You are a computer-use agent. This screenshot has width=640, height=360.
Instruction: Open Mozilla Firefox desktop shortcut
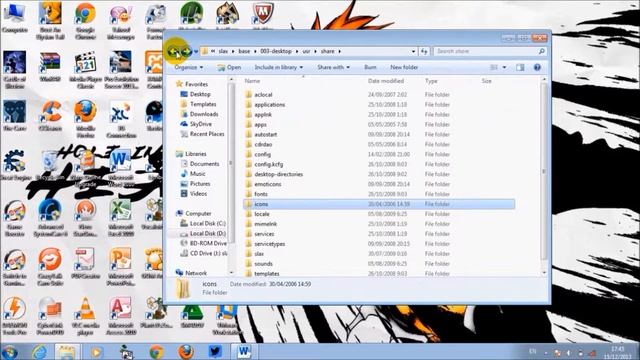[85, 120]
